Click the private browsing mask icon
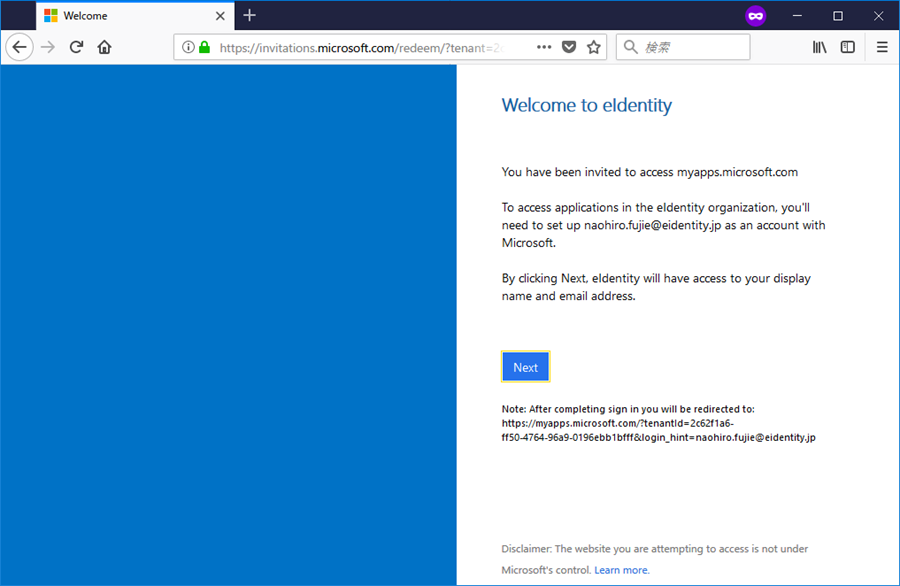This screenshot has width=900, height=586. tap(756, 16)
